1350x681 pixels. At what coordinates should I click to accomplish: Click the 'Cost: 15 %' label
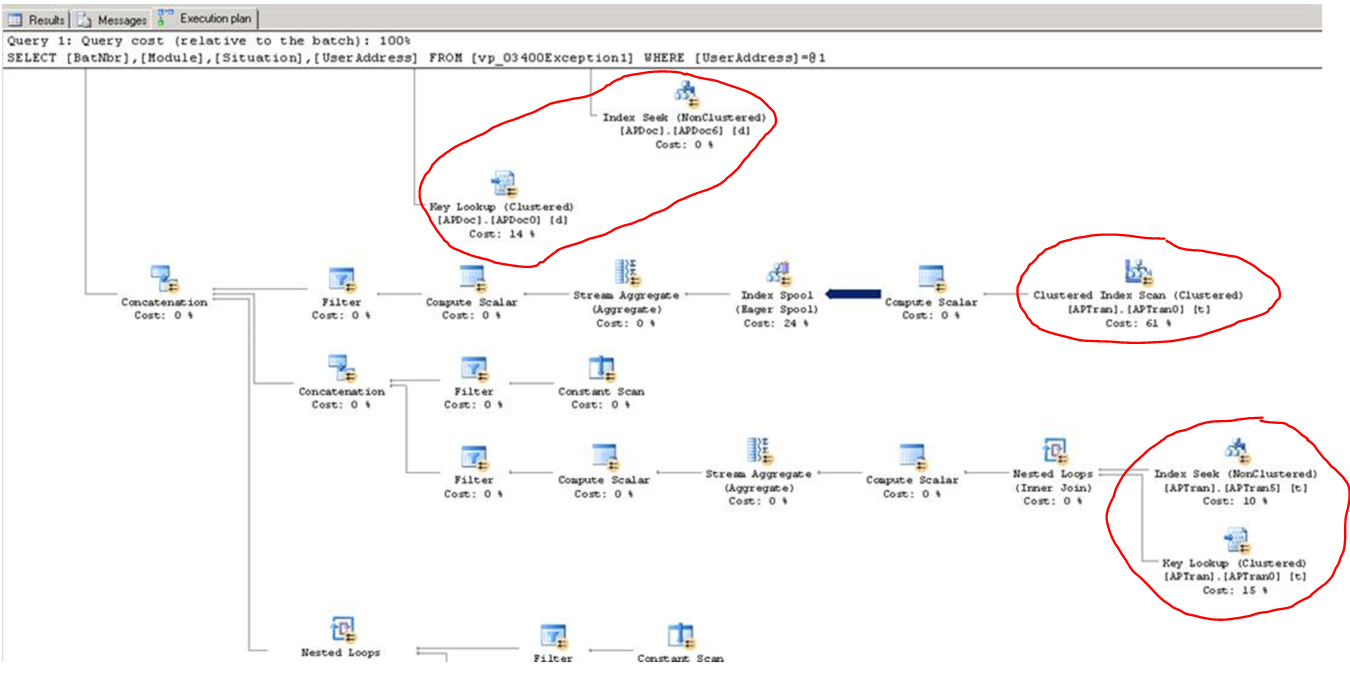click(1236, 590)
